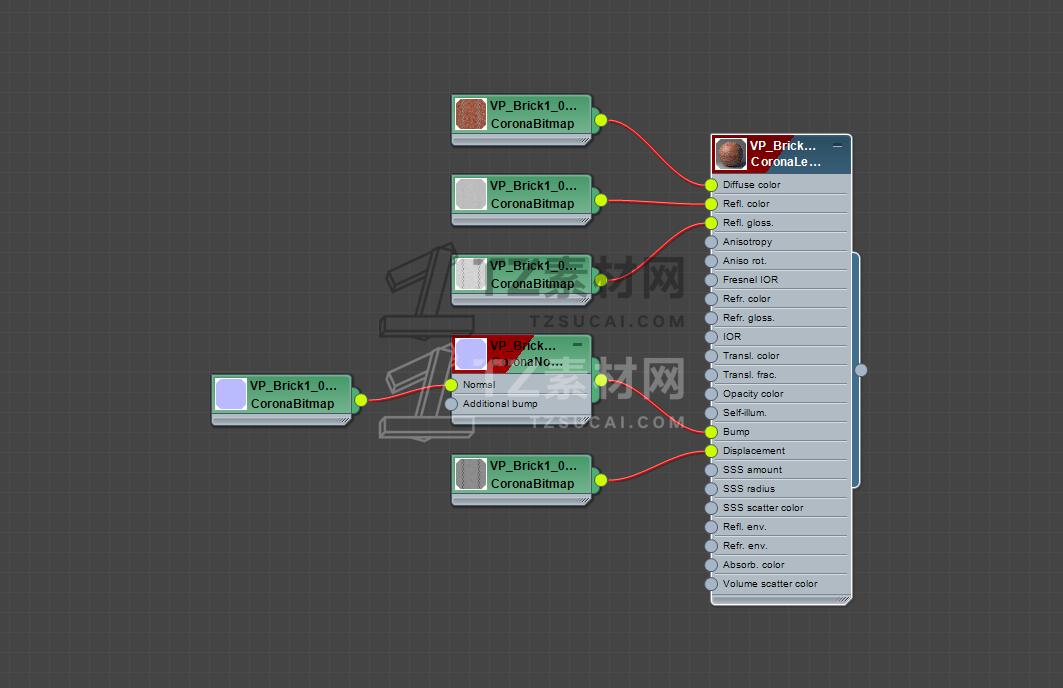Click the Opacity color input socket
1063x688 pixels.
[x=711, y=394]
